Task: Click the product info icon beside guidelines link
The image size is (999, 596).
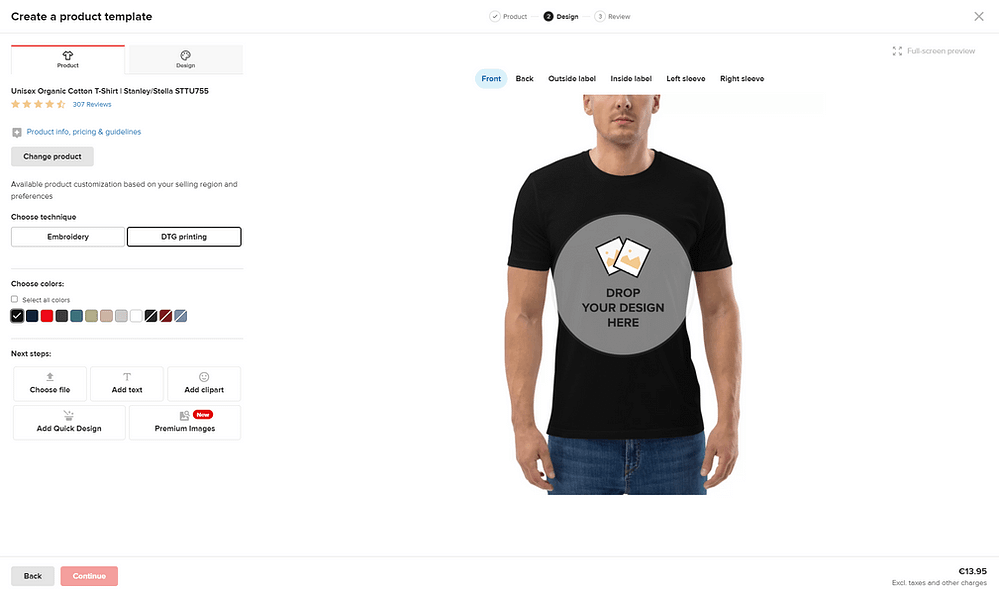Action: [x=17, y=133]
